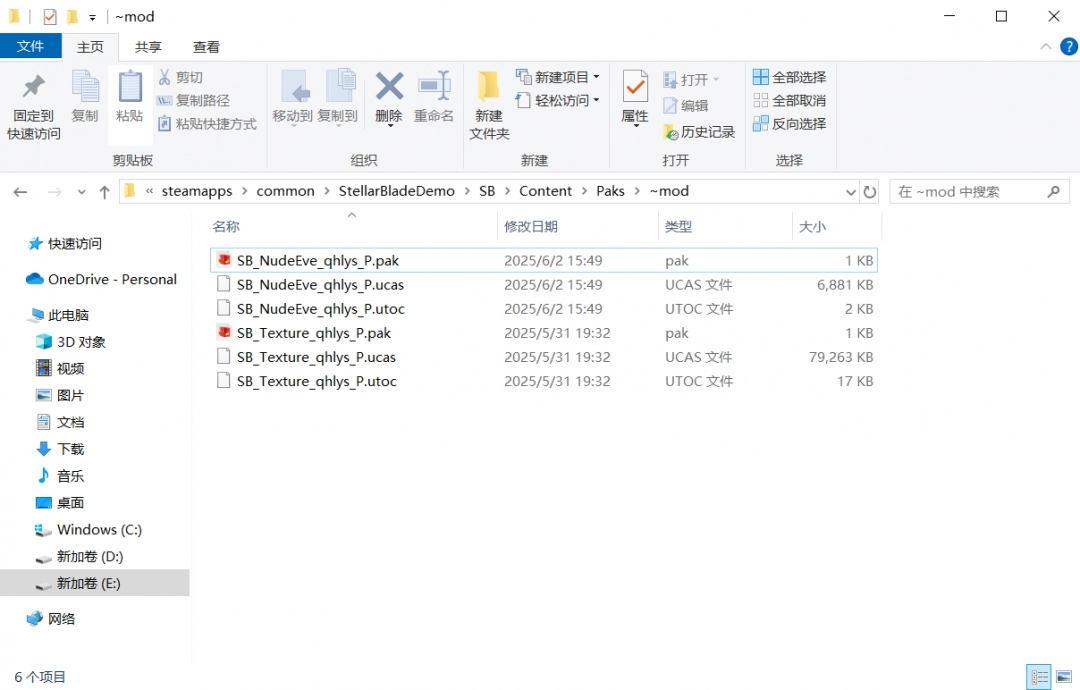Screen dimensions: 1080x690
Task: Create a New Folder (新建文件夹)
Action: (489, 105)
